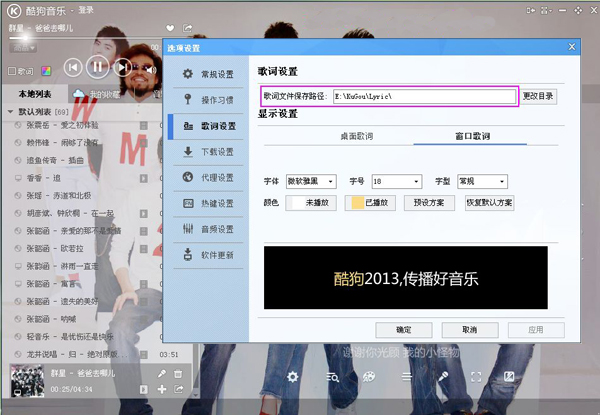Select song 张震岳 - 爱之初体验
This screenshot has height=415, width=600.
pyautogui.click(x=62, y=125)
